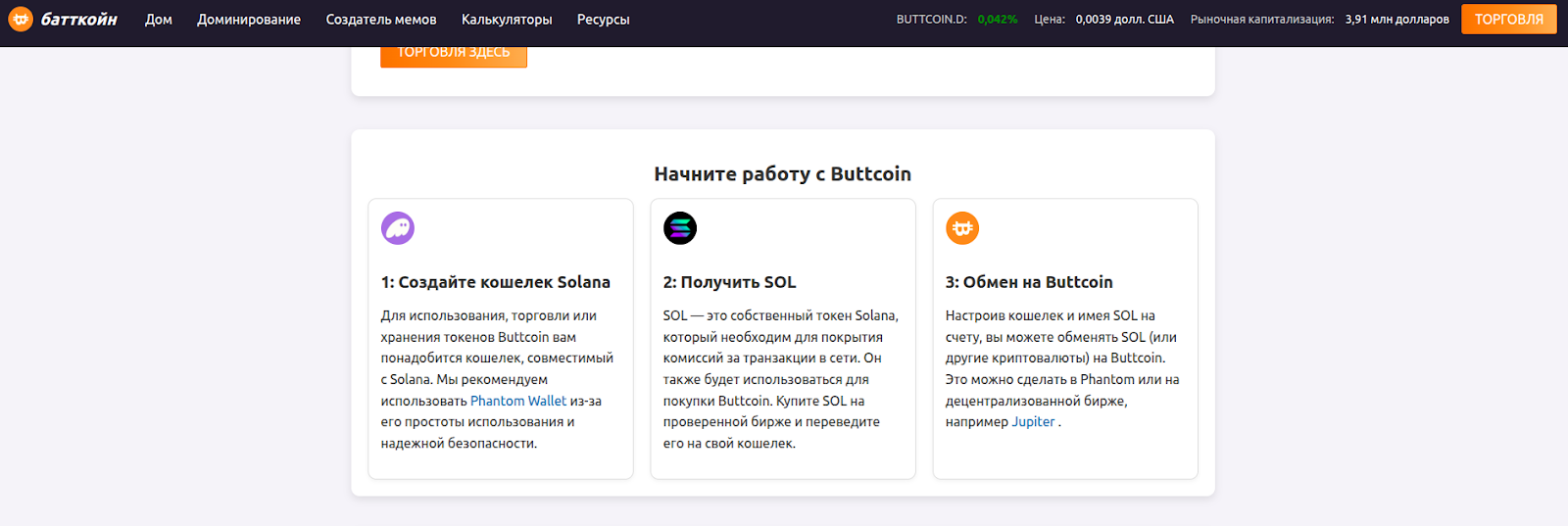The width and height of the screenshot is (1568, 526).
Task: Click the Buttcoin logo icon in navbar
Action: [x=21, y=19]
